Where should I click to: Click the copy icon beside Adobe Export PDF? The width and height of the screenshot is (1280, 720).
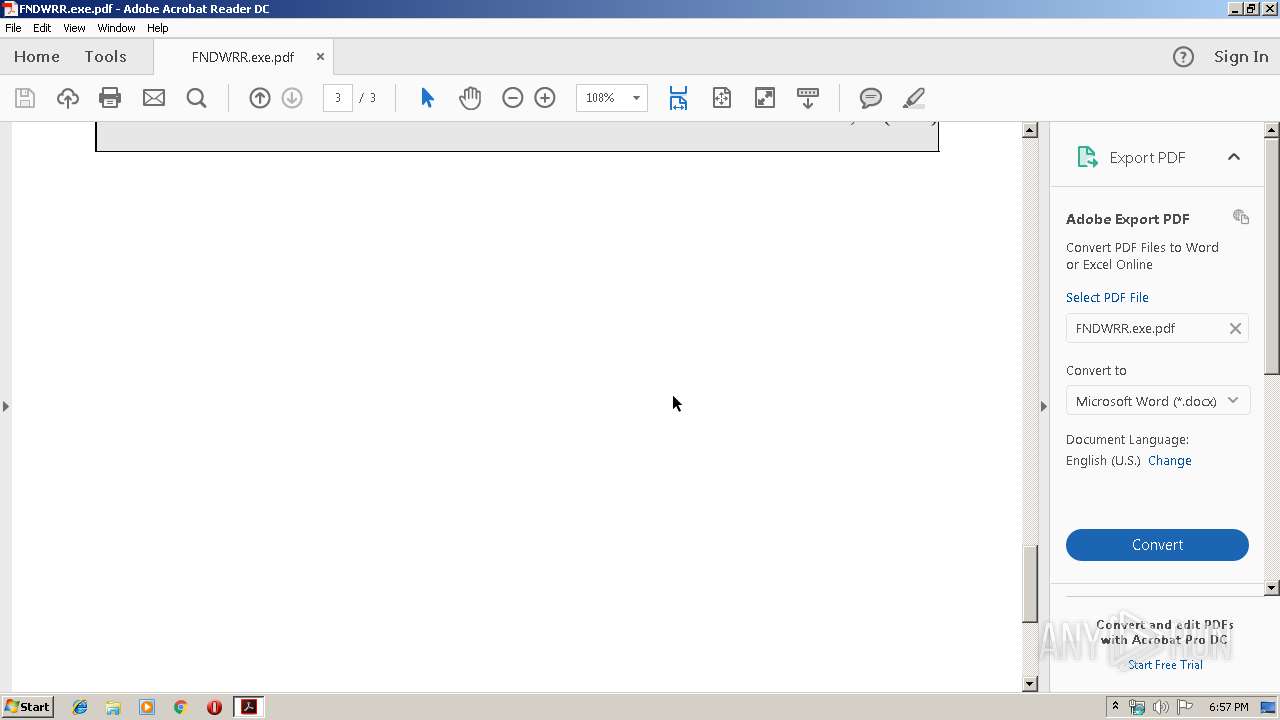pos(1241,217)
